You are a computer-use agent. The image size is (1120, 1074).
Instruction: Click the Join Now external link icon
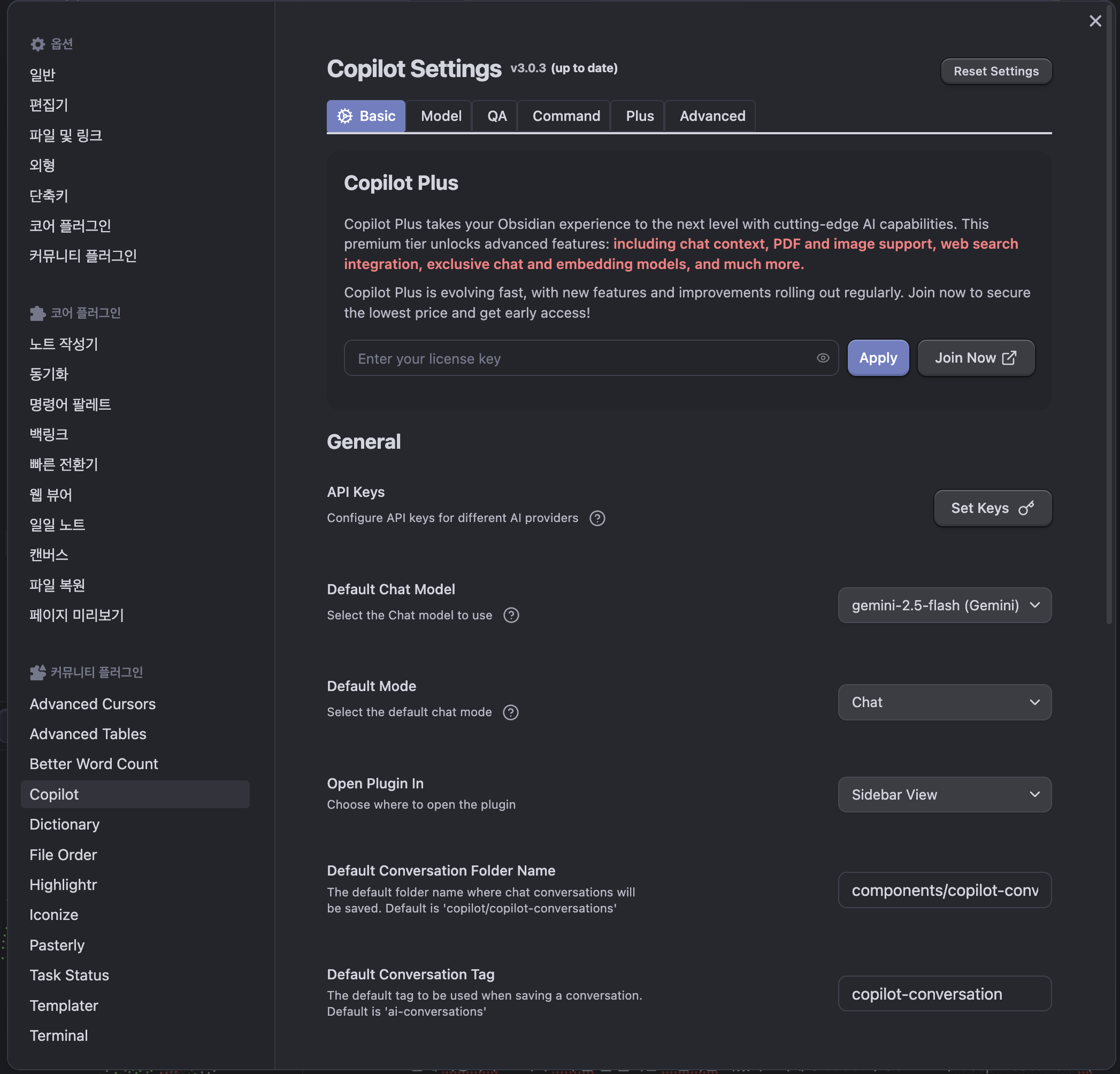[x=1009, y=358]
